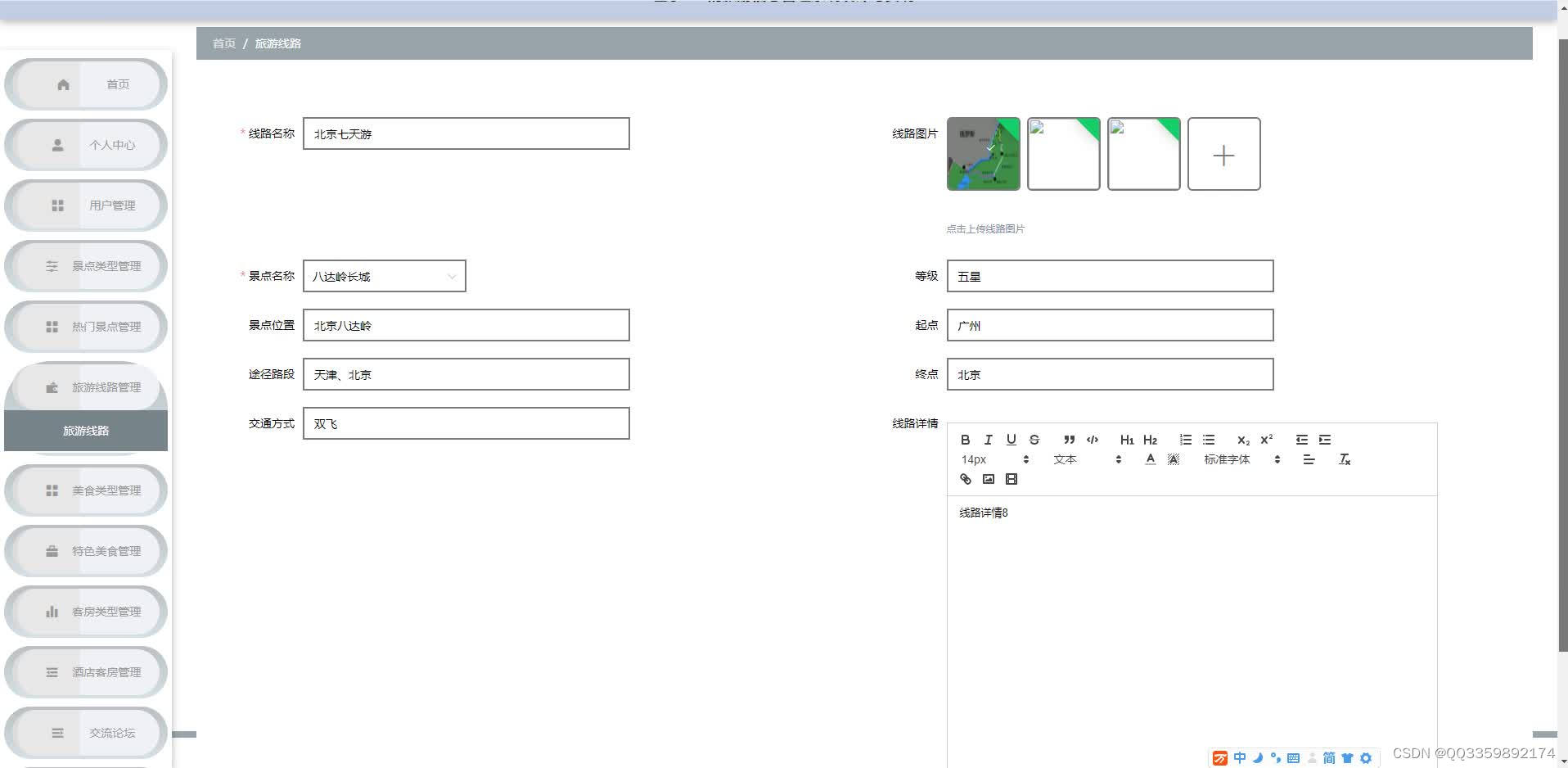This screenshot has height=768, width=1568.
Task: Select the third uploaded image thumbnail
Action: click(x=1143, y=154)
